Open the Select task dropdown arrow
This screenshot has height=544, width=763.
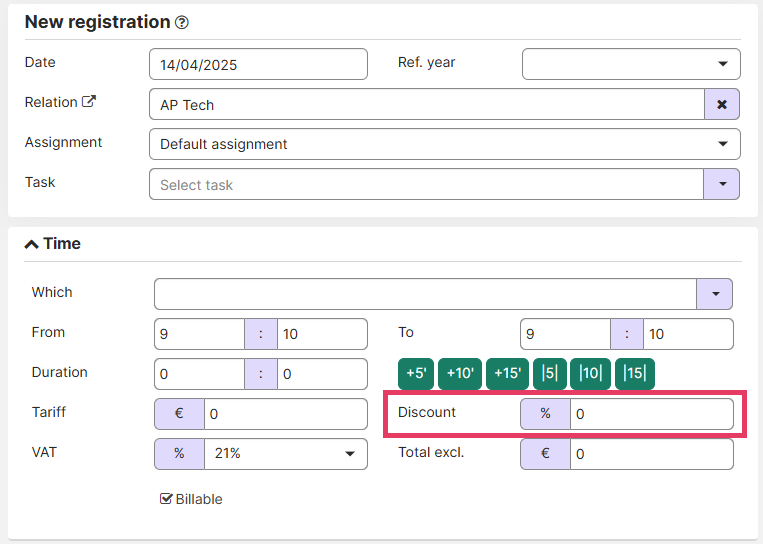point(722,184)
